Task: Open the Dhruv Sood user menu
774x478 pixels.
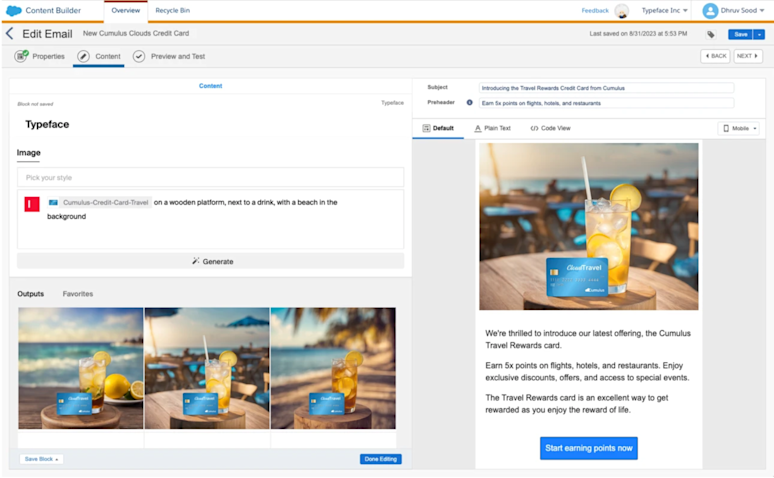Action: click(x=742, y=10)
